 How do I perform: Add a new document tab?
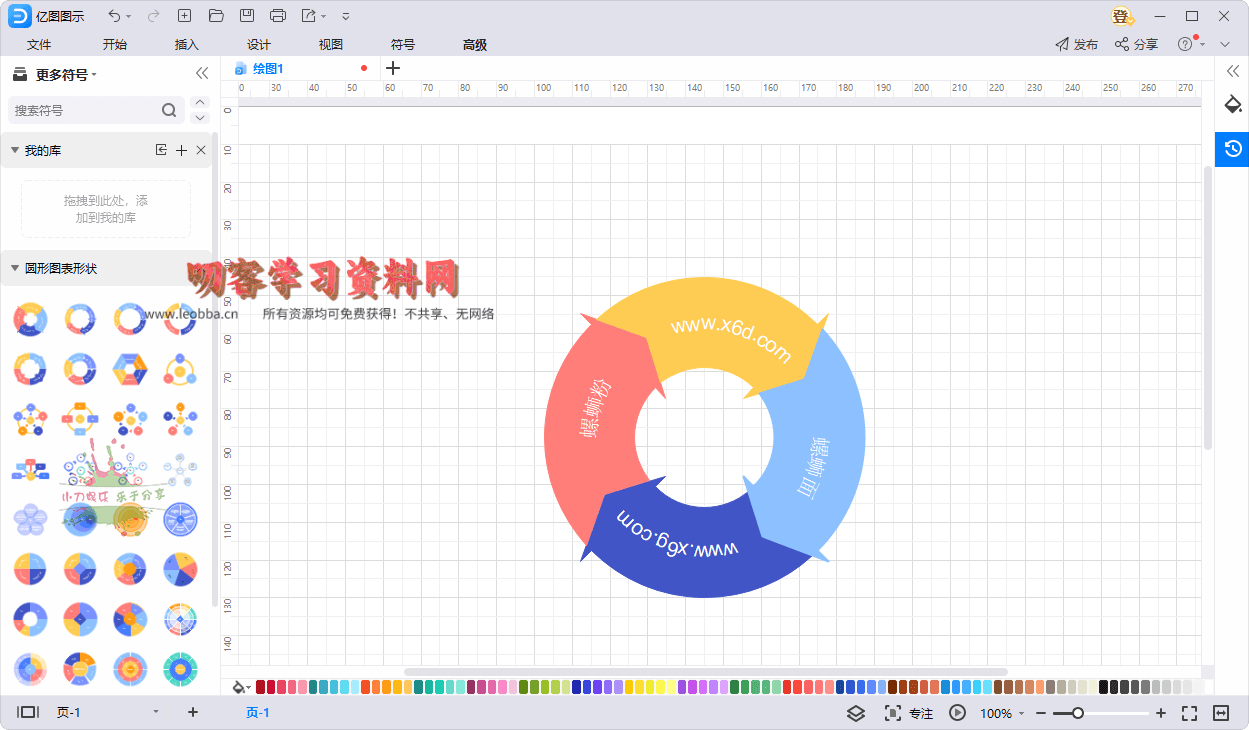click(393, 68)
